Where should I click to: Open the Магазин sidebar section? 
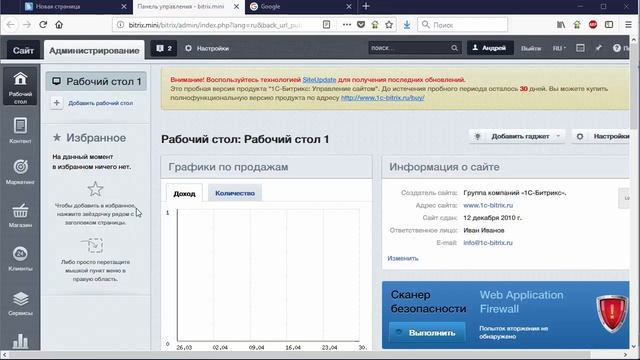coord(20,215)
